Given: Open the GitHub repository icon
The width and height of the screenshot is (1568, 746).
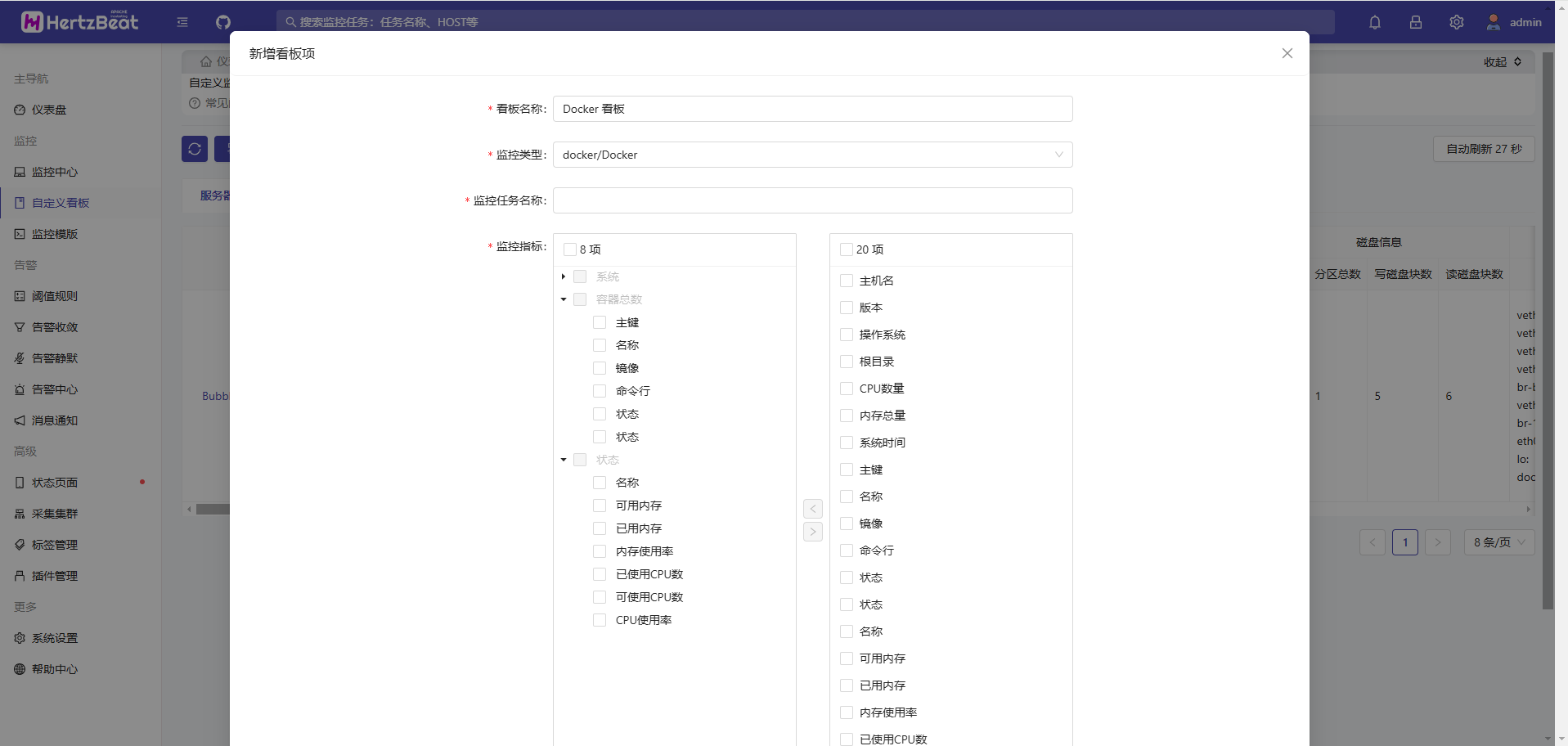Looking at the screenshot, I should 223,22.
